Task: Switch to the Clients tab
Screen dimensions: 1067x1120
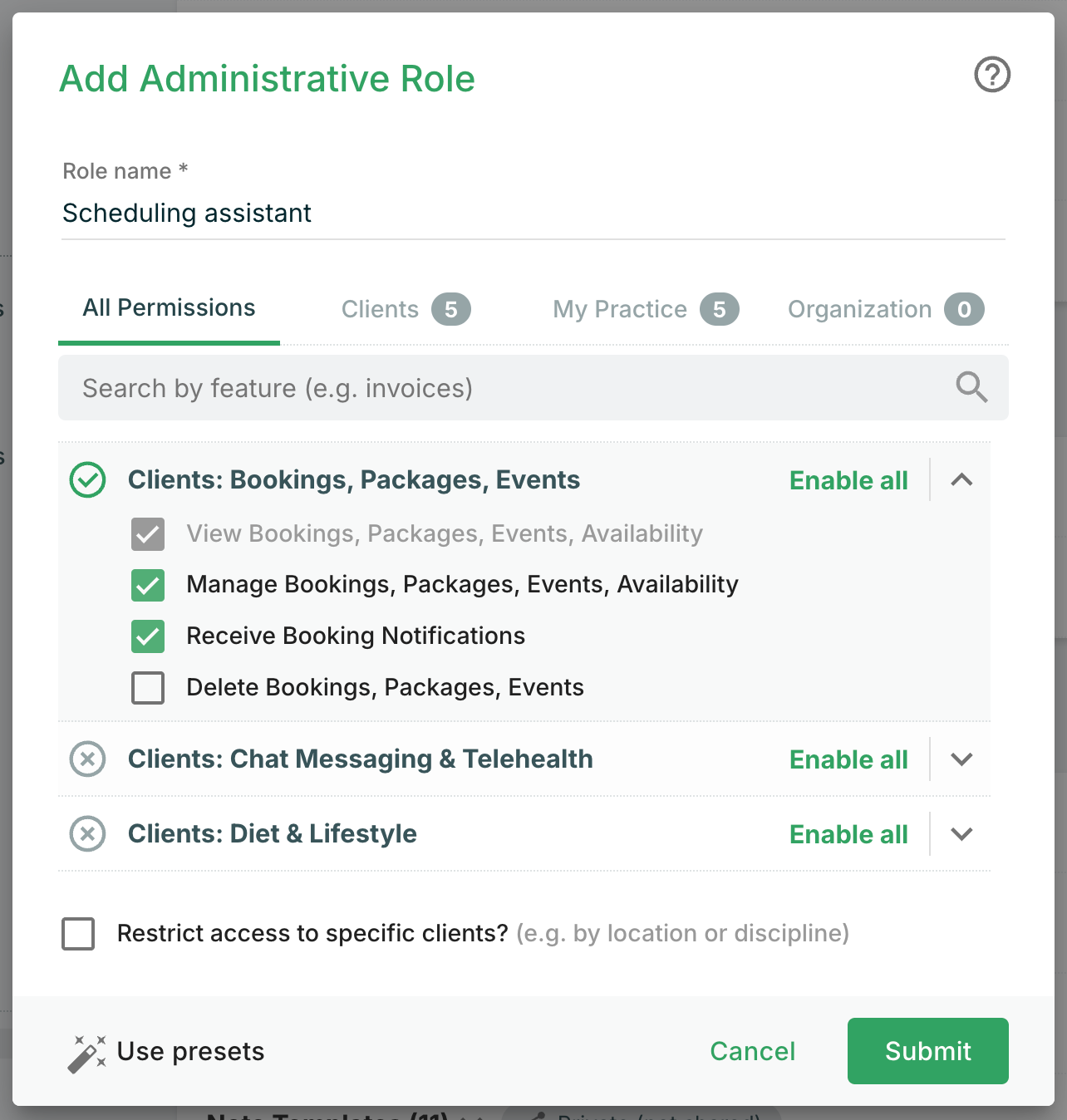Action: pyautogui.click(x=405, y=309)
